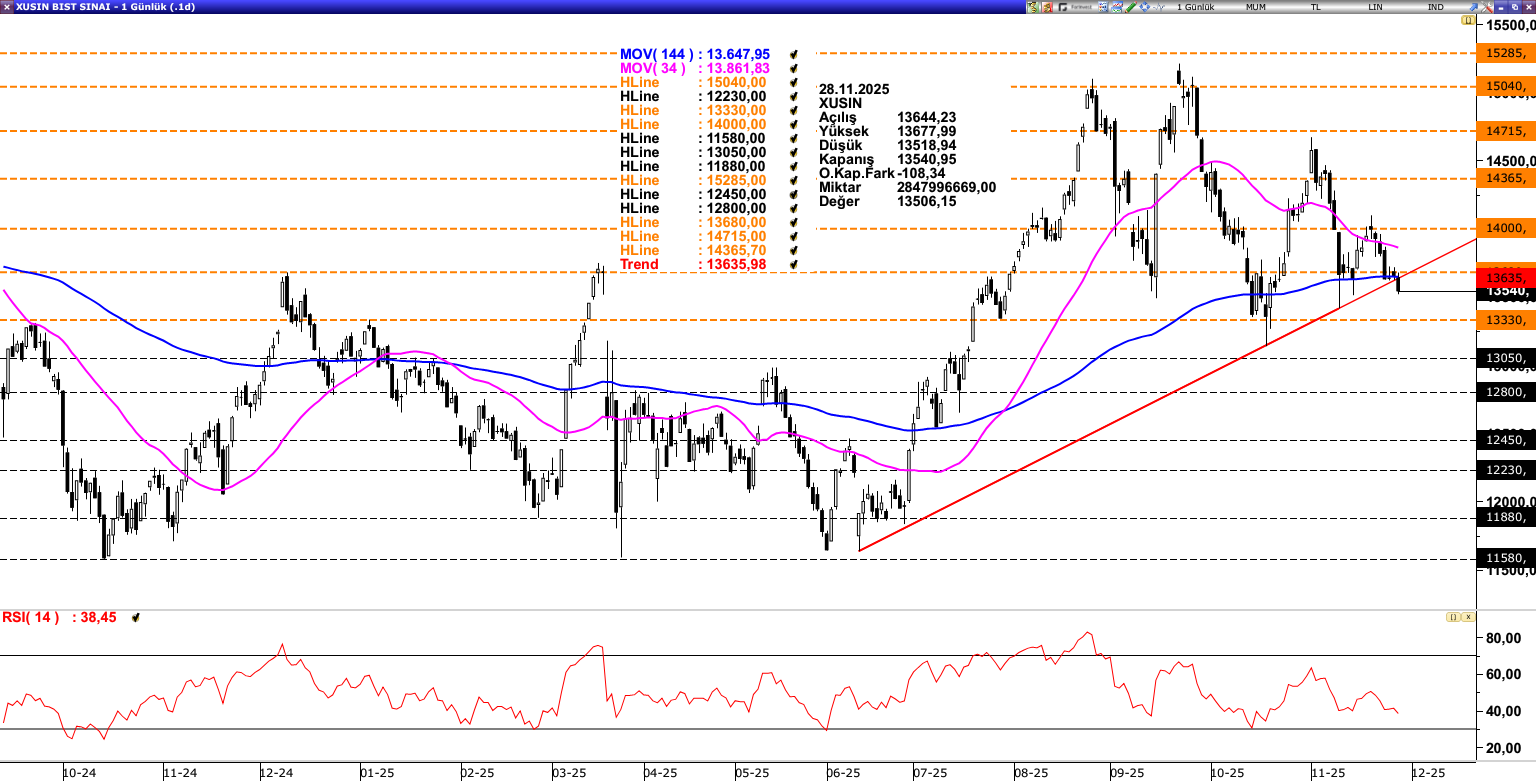Screen dimensions: 1536x781
Task: Toggle the RSI(14) indicator checkmark
Action: (x=134, y=618)
